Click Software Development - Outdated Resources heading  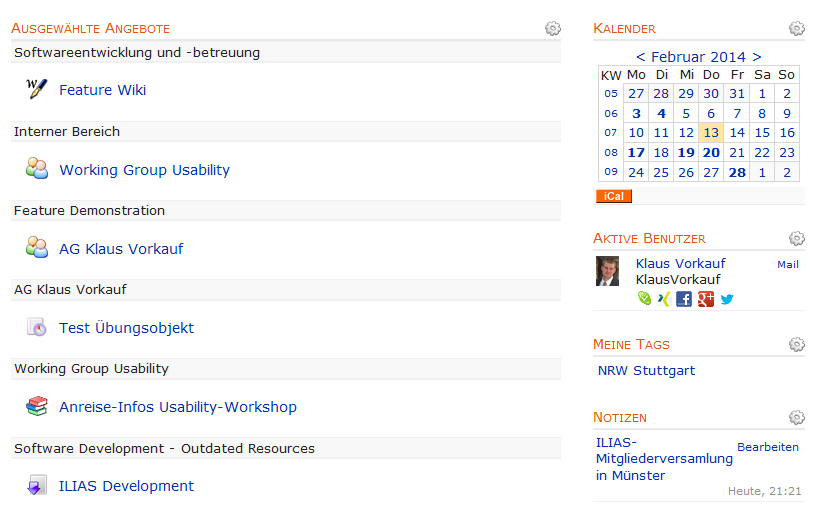(x=164, y=448)
